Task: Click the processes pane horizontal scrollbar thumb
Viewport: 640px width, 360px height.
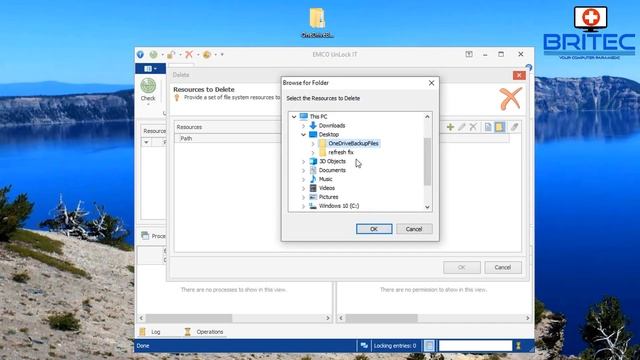Action: [189, 318]
